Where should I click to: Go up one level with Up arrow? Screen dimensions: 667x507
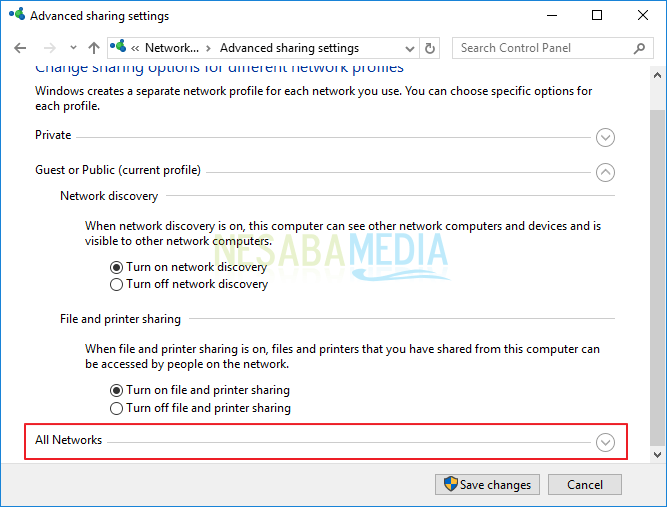(94, 48)
